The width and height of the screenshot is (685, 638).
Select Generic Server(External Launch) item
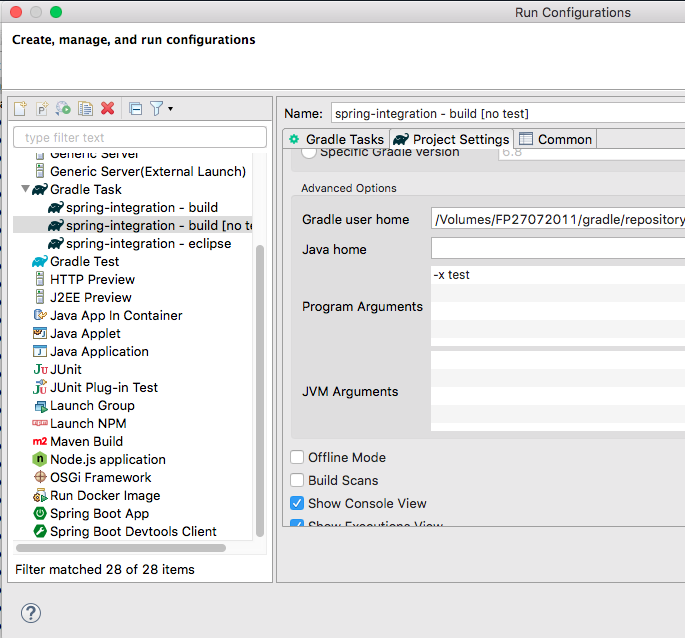[148, 171]
